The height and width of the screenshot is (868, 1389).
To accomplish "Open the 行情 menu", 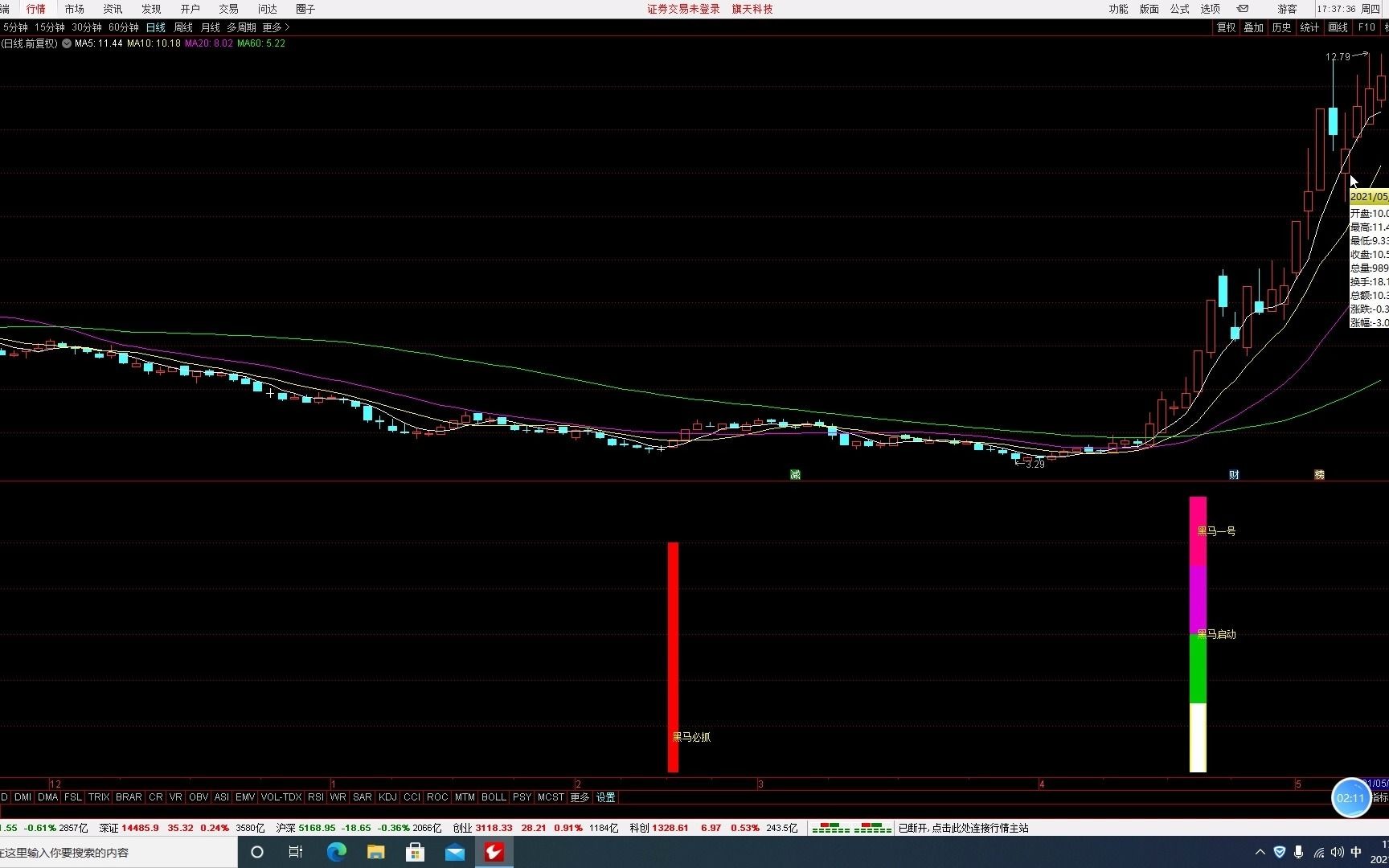I will pos(35,9).
